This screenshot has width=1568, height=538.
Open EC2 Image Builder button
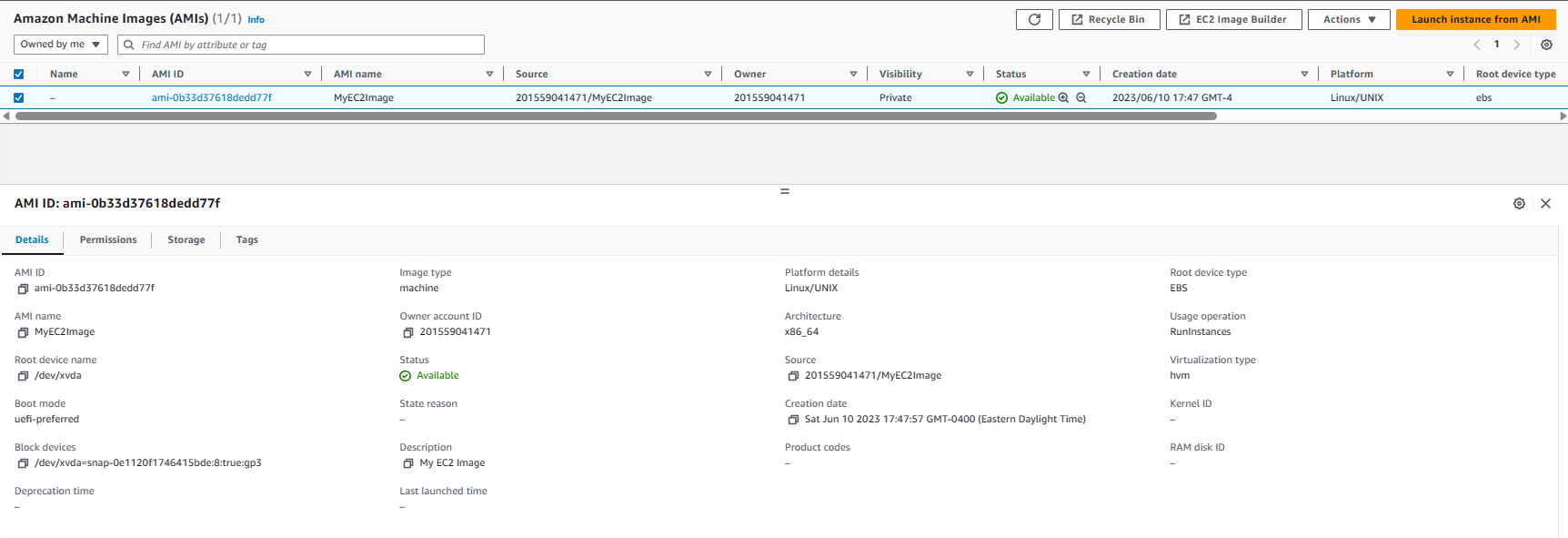point(1233,19)
